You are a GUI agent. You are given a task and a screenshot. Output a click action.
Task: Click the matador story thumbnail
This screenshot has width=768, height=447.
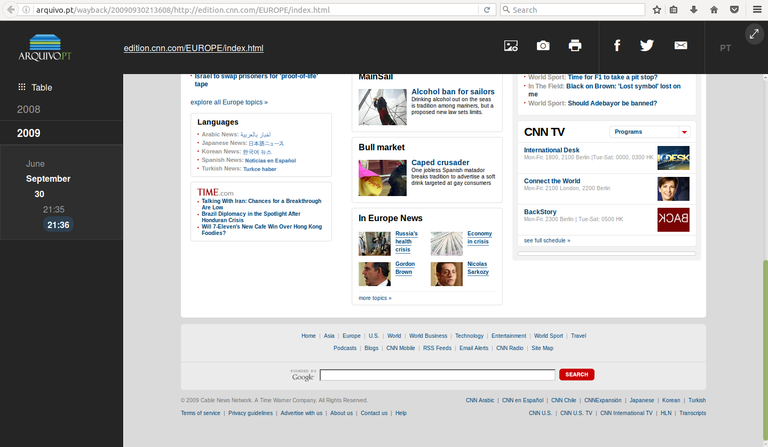tap(383, 178)
